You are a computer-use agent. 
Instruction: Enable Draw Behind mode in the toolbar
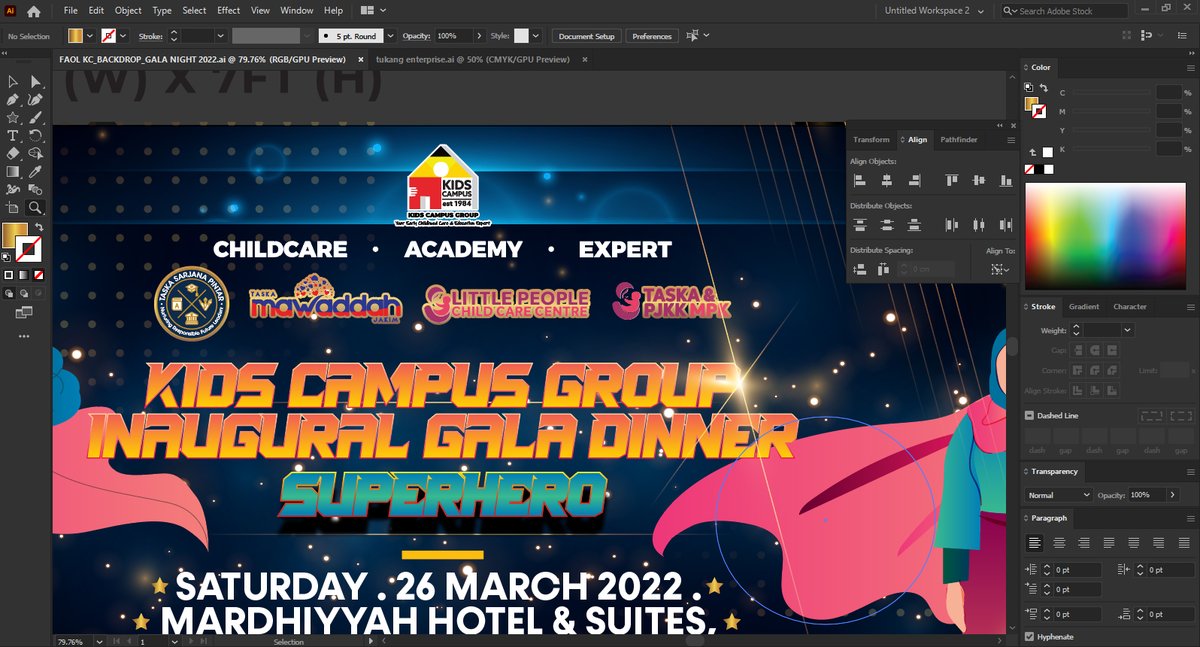point(24,294)
